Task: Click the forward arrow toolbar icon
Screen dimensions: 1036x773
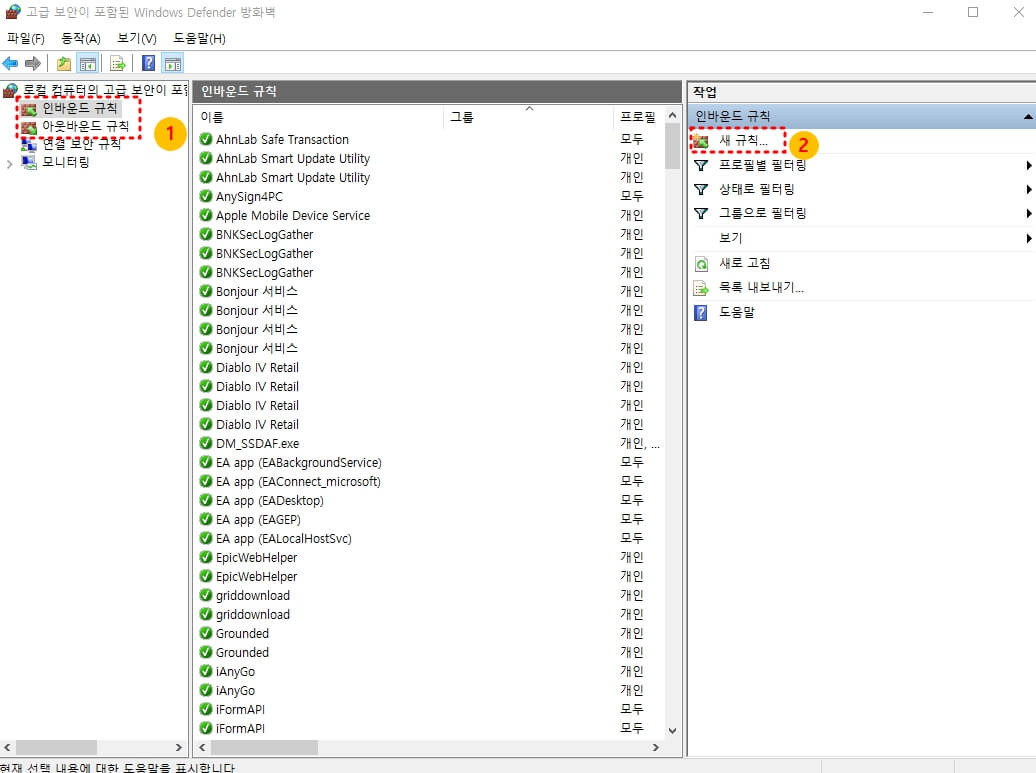Action: click(x=33, y=63)
